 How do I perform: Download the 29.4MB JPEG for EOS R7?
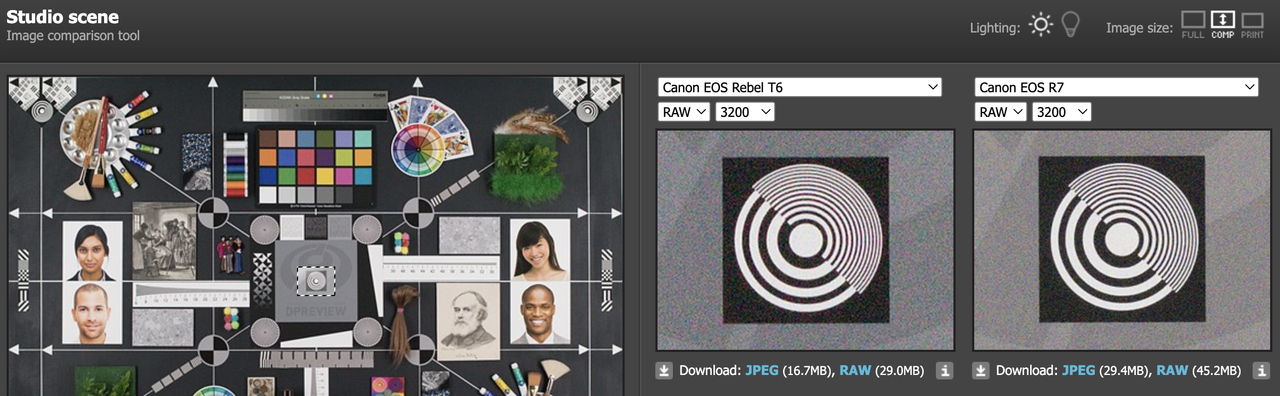1079,371
